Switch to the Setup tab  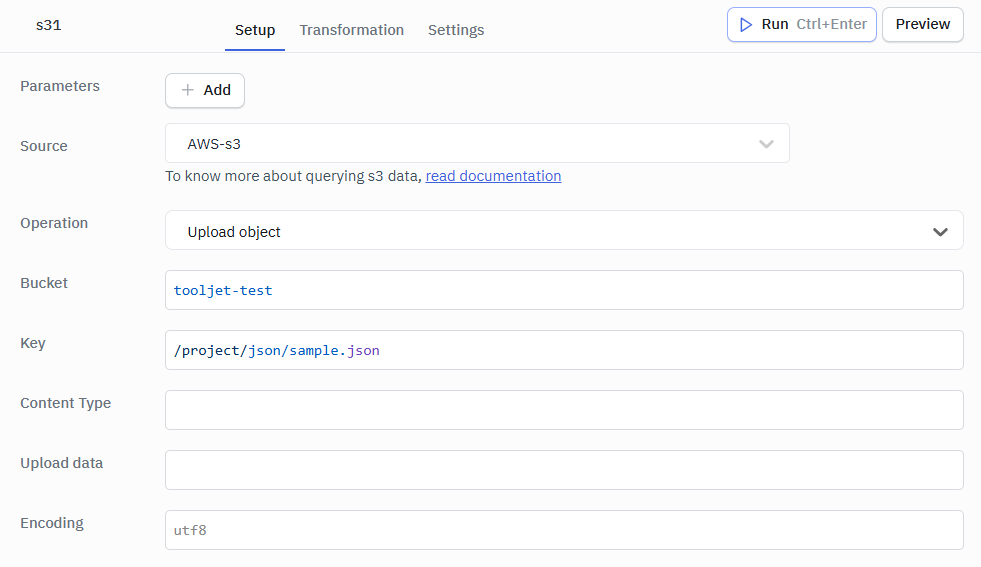pyautogui.click(x=255, y=30)
